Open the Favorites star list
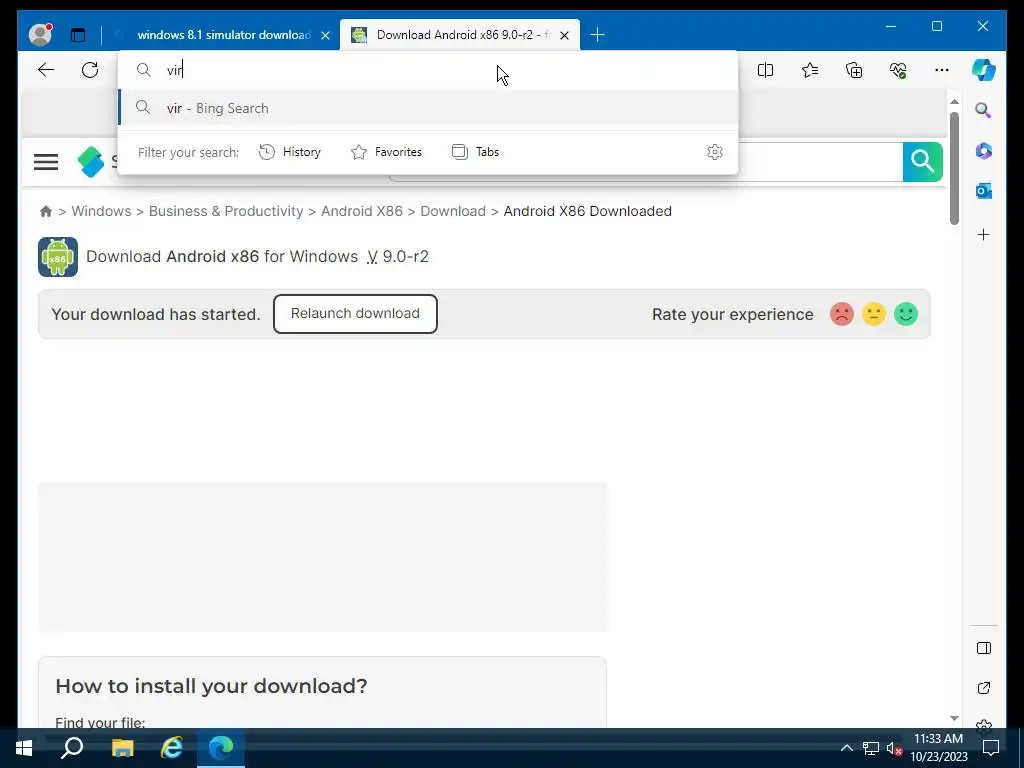 (x=810, y=70)
